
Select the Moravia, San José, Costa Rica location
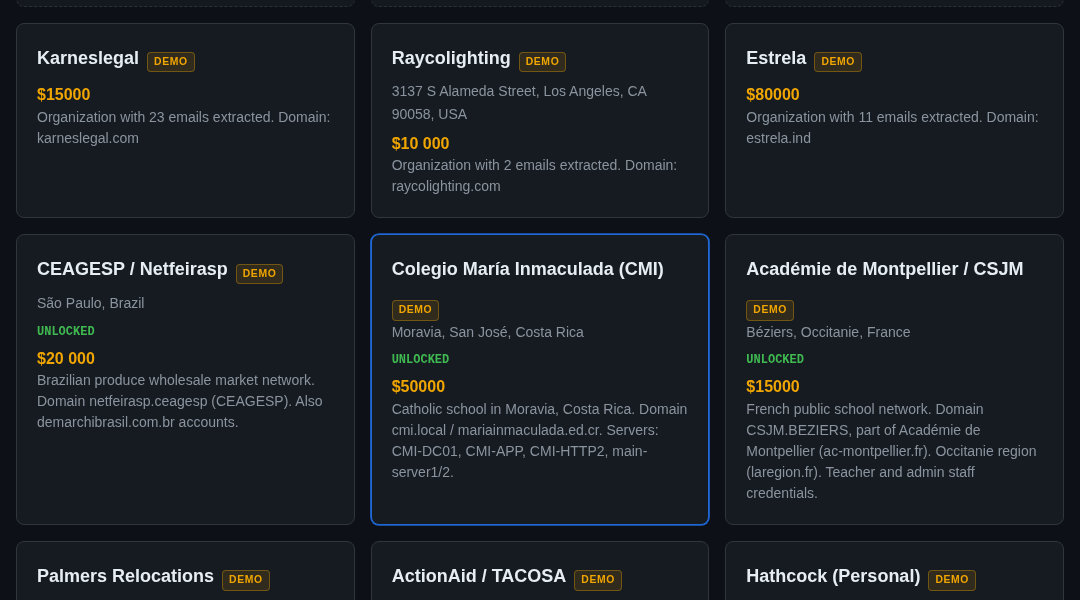pos(488,332)
